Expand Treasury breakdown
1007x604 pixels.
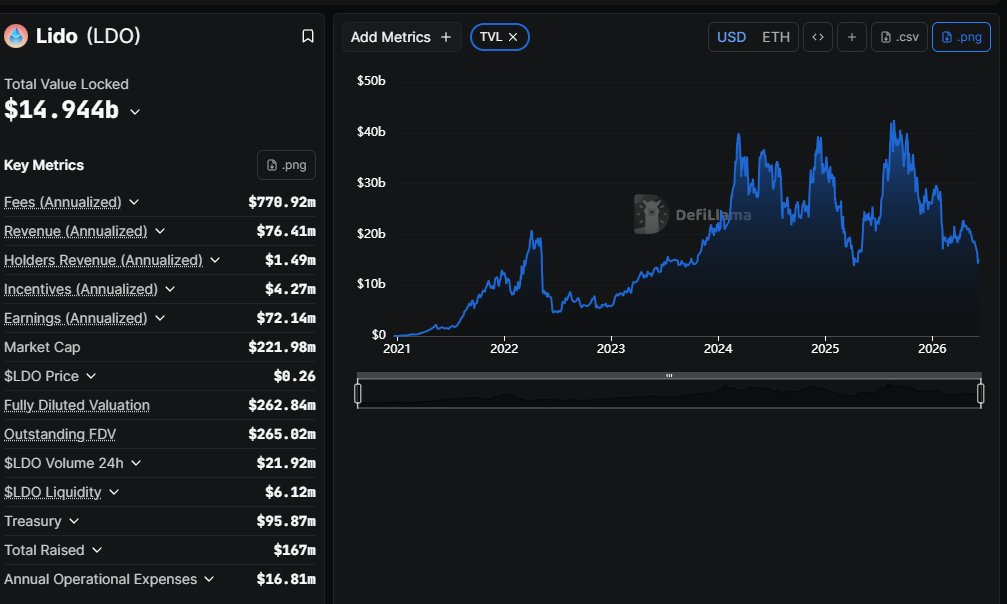point(74,521)
